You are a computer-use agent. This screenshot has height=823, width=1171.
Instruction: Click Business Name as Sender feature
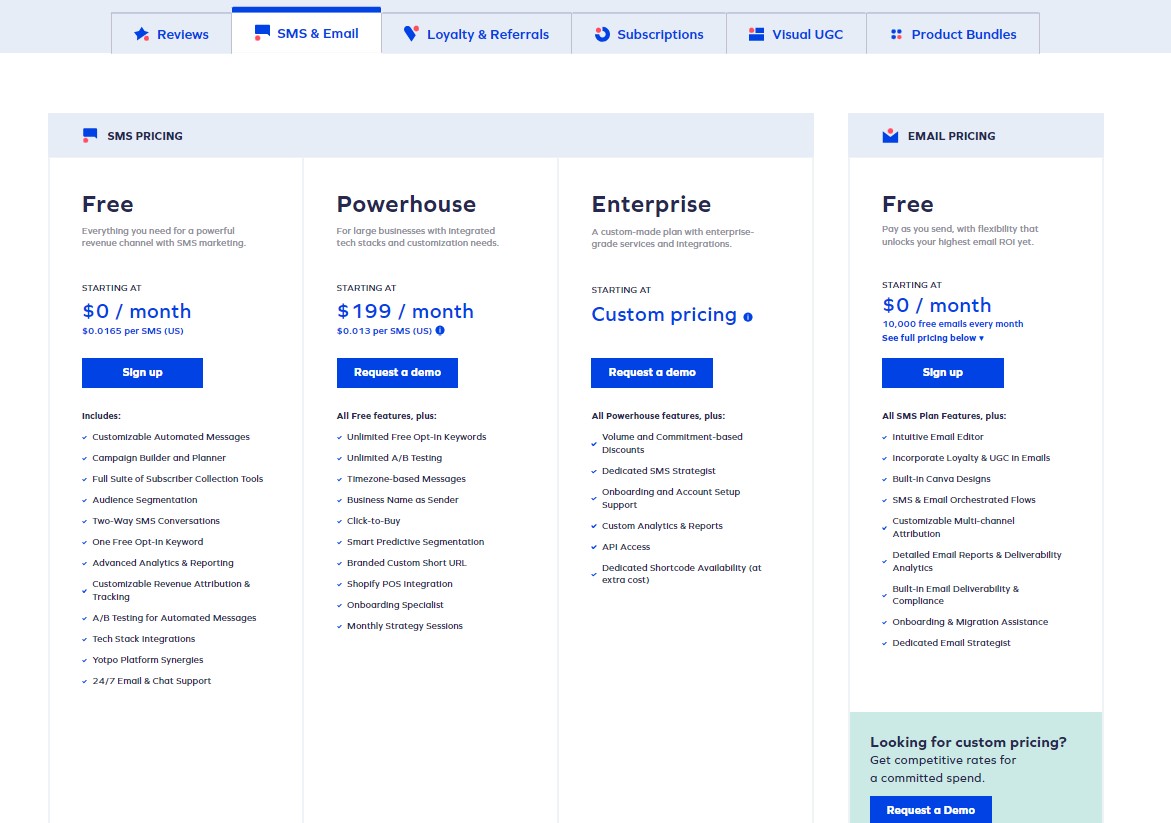coord(403,500)
